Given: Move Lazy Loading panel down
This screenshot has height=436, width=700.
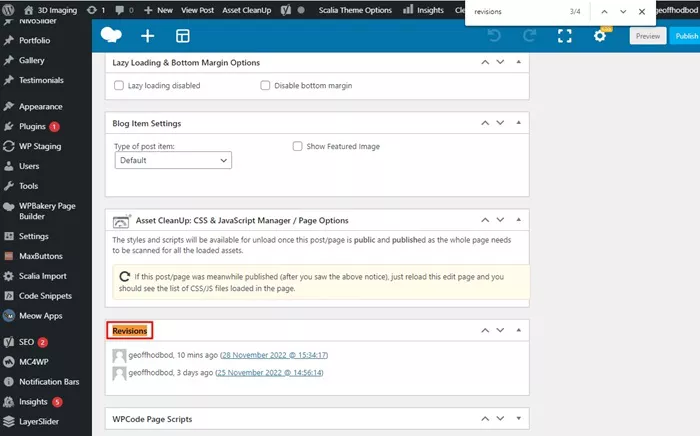Looking at the screenshot, I should pos(500,62).
